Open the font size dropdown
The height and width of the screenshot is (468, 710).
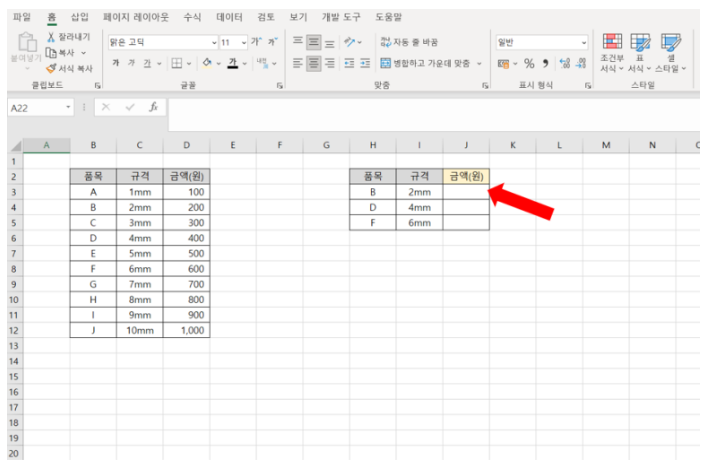click(x=244, y=43)
